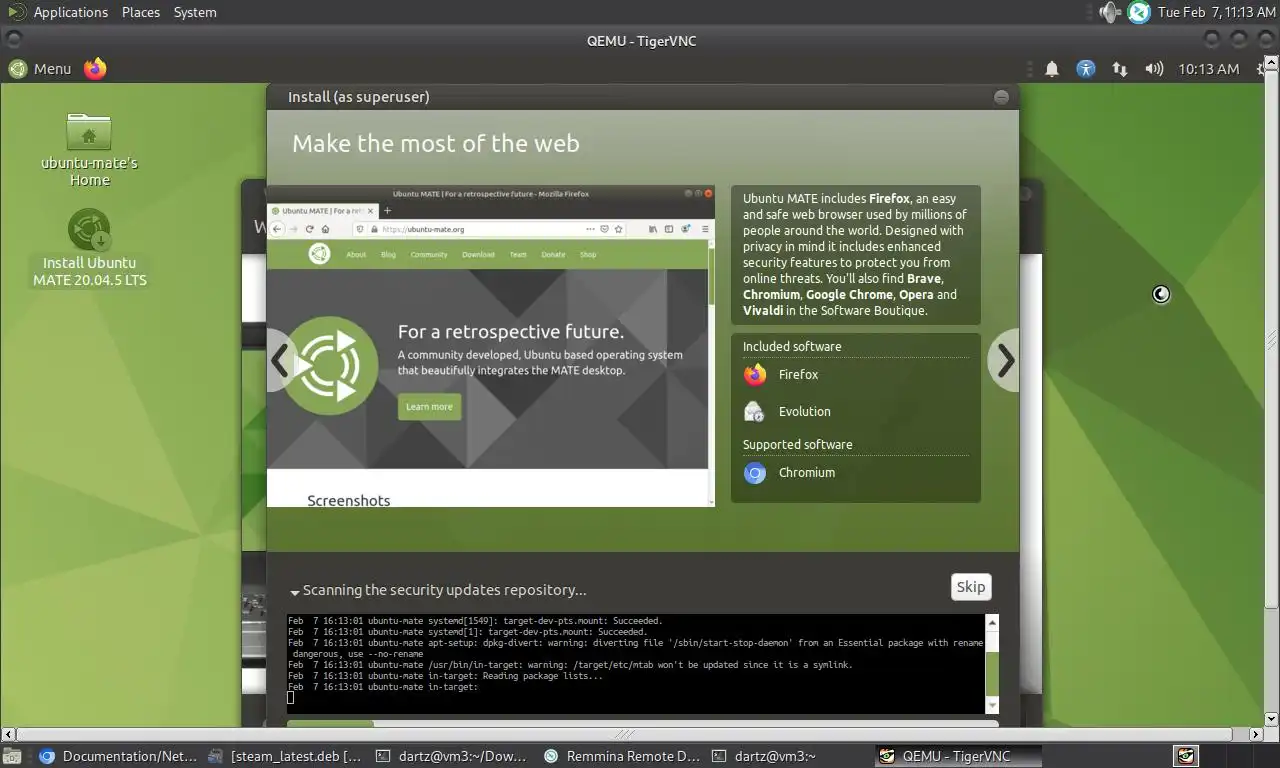Click the QEMU - TigerVNC taskbar item
1280x768 pixels.
(x=957, y=756)
